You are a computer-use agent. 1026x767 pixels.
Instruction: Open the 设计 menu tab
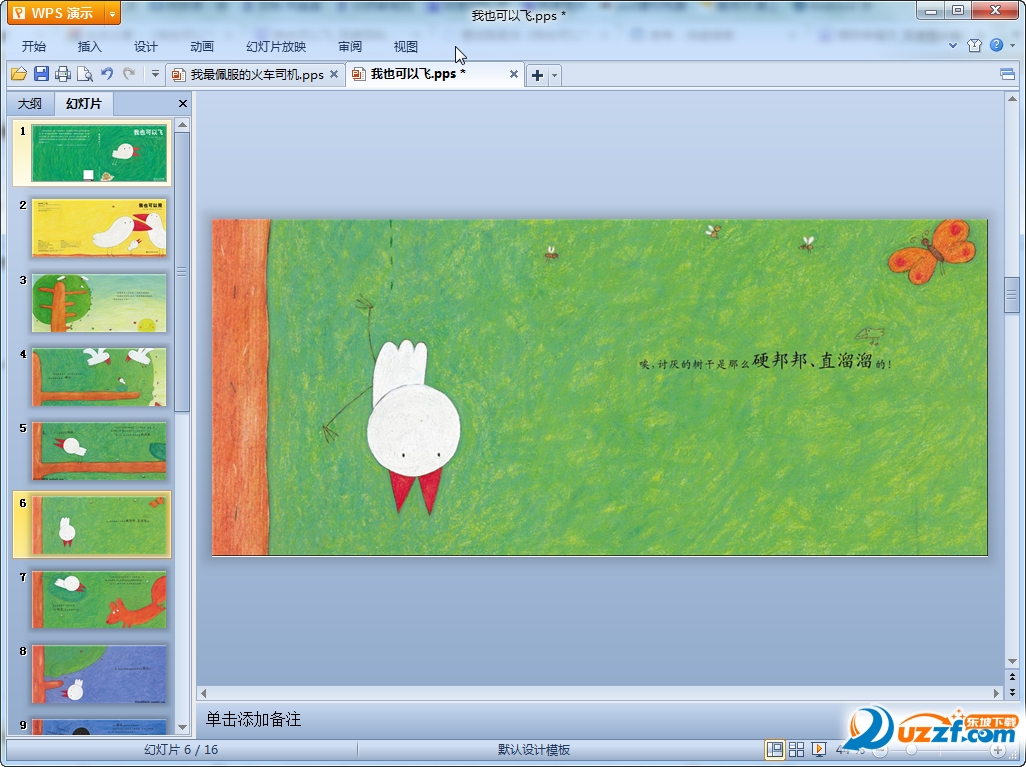[x=145, y=46]
